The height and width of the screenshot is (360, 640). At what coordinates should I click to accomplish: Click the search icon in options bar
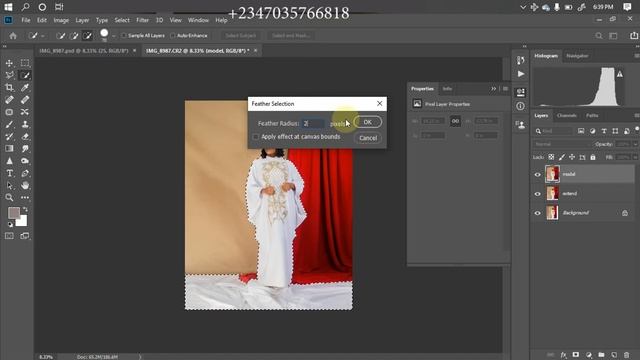click(598, 36)
